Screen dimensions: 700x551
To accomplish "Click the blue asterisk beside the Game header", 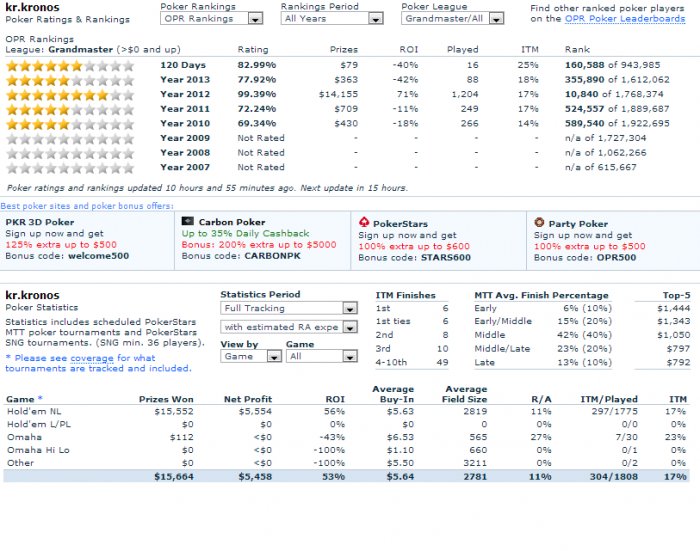I will 40,398.
